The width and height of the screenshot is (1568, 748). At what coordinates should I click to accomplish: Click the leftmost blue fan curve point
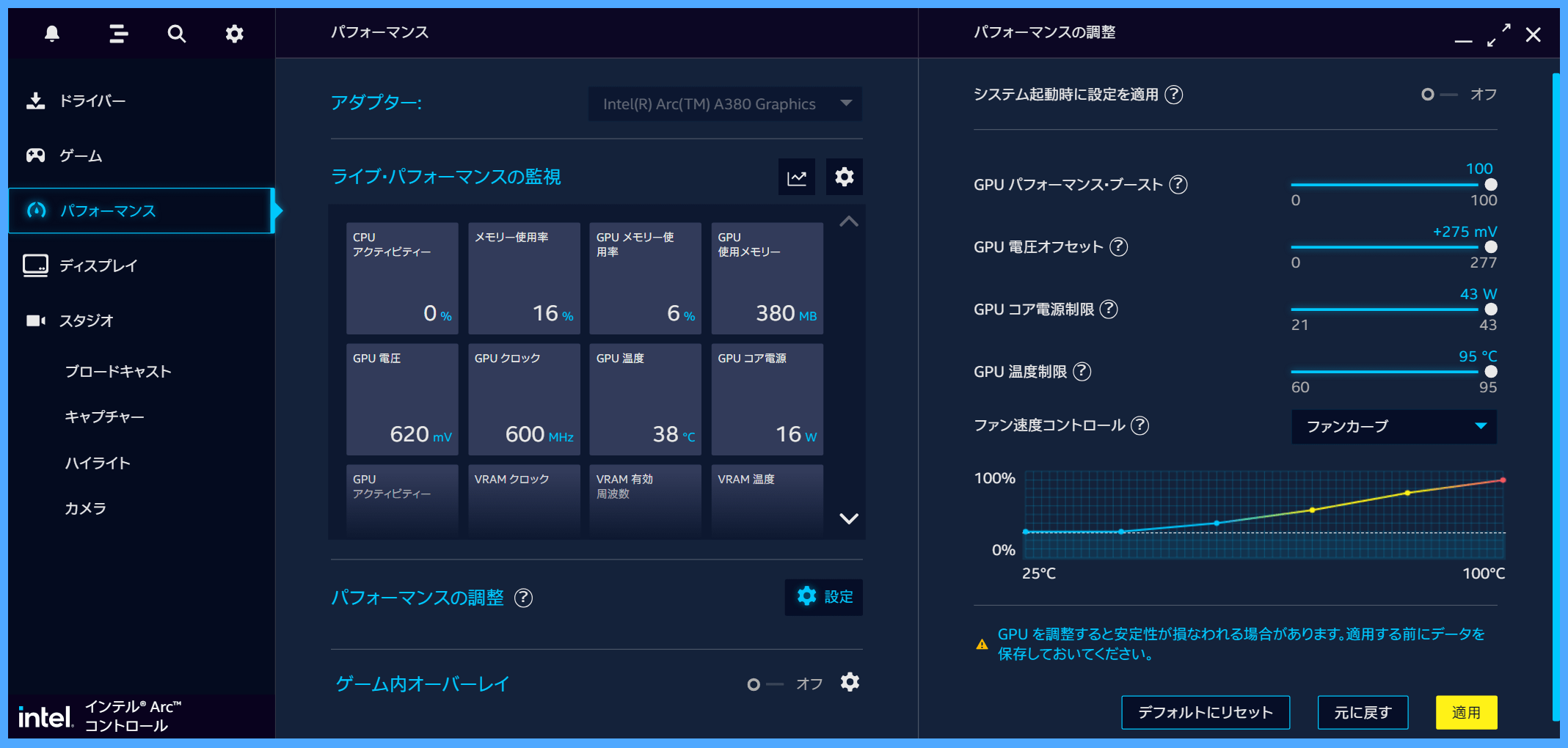point(1026,532)
